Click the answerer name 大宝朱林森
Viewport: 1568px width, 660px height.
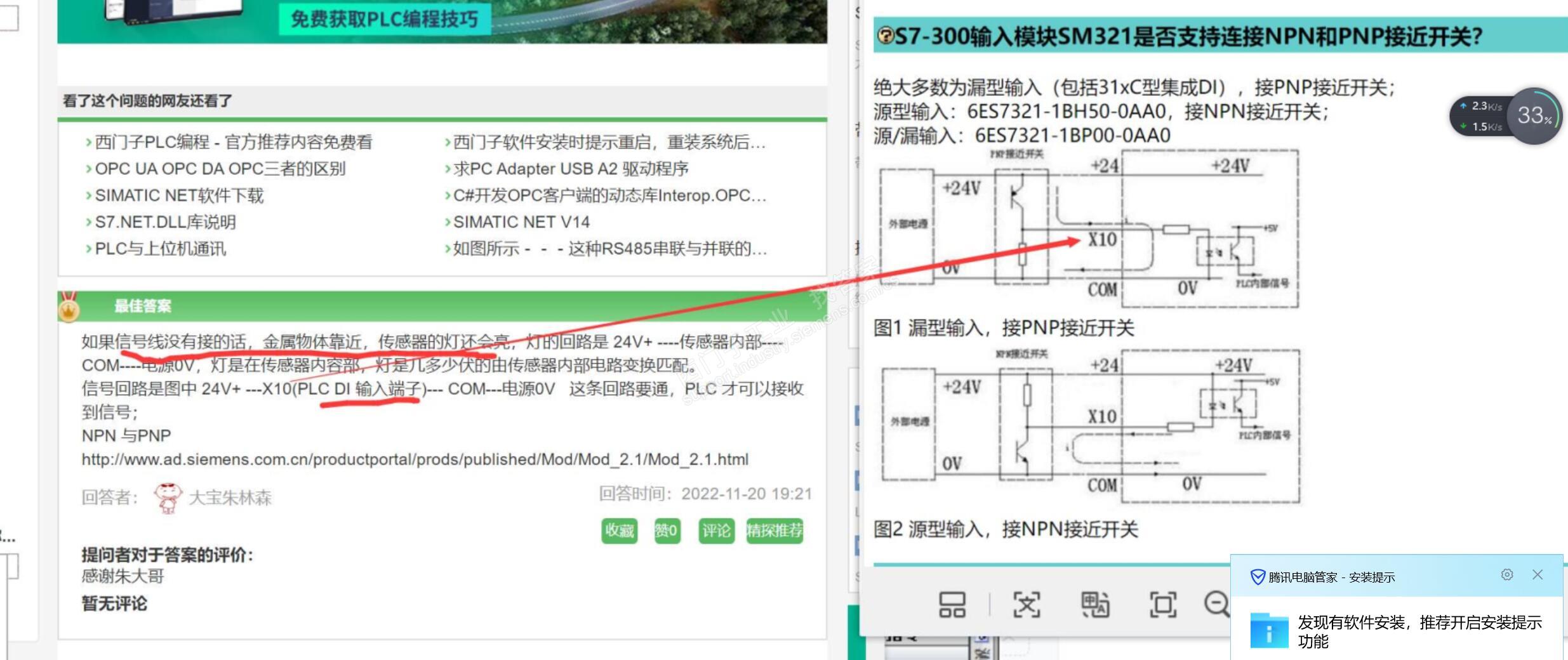coord(230,498)
